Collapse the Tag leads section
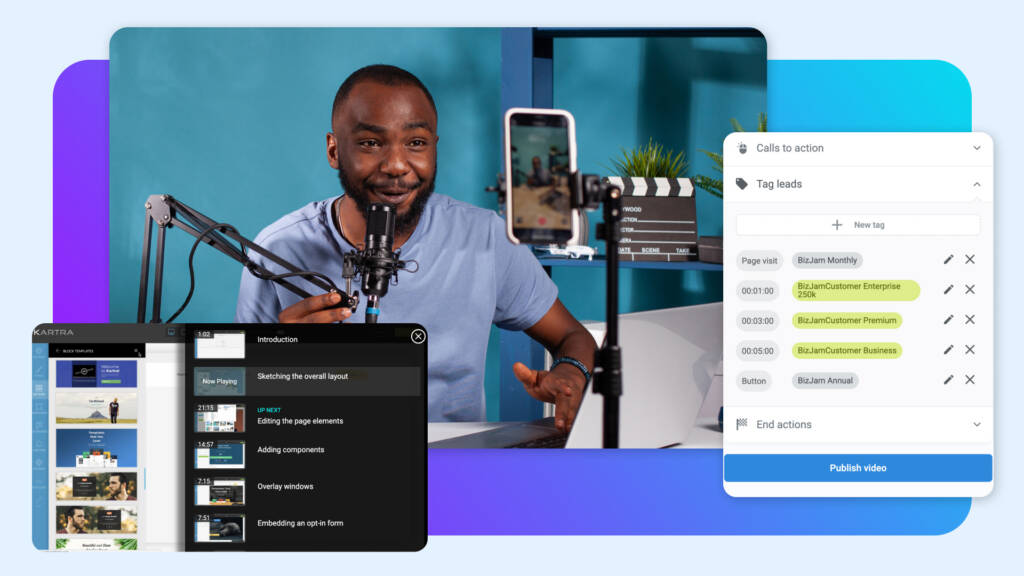This screenshot has width=1024, height=576. point(976,184)
